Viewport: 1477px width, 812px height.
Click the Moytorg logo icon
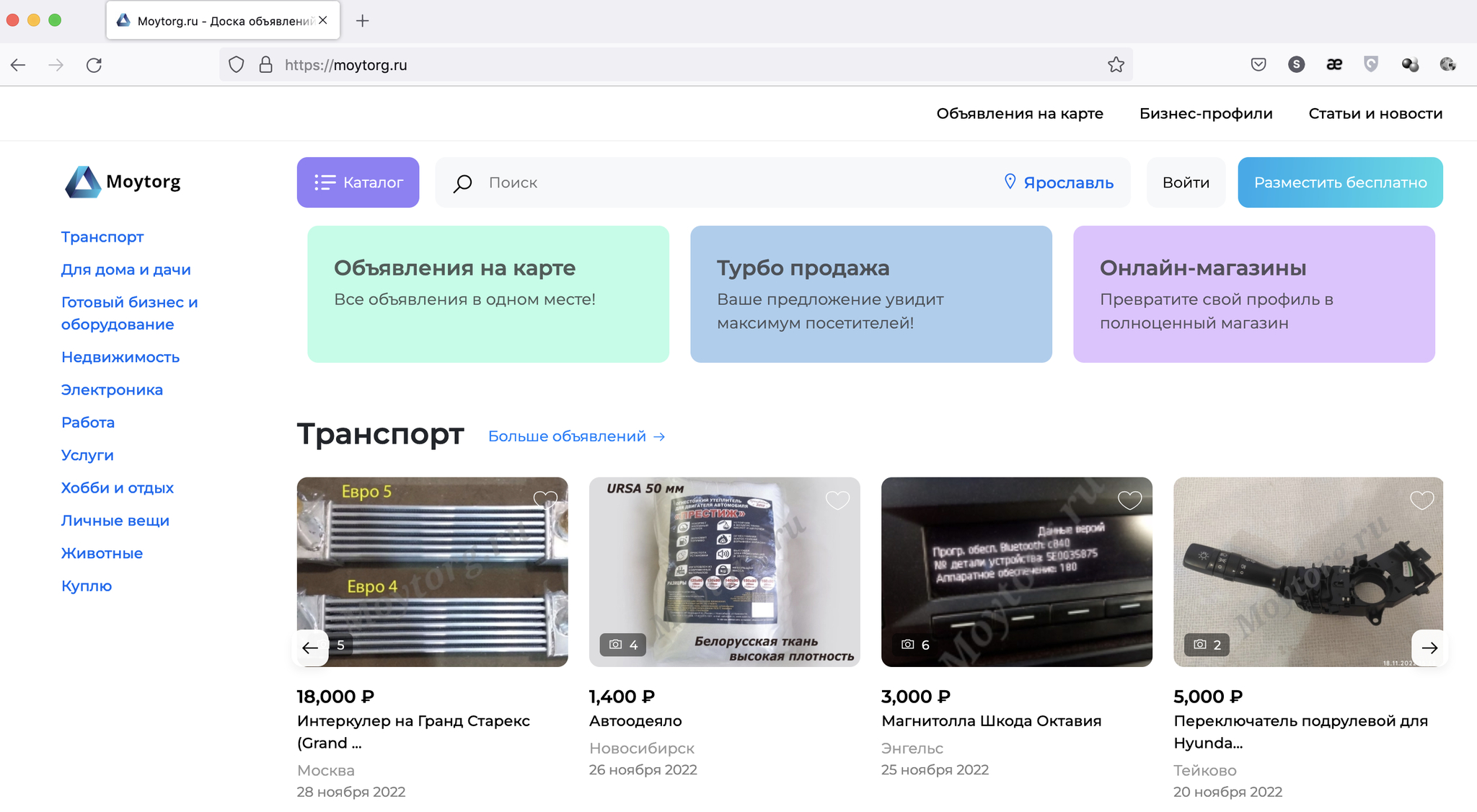(x=84, y=182)
